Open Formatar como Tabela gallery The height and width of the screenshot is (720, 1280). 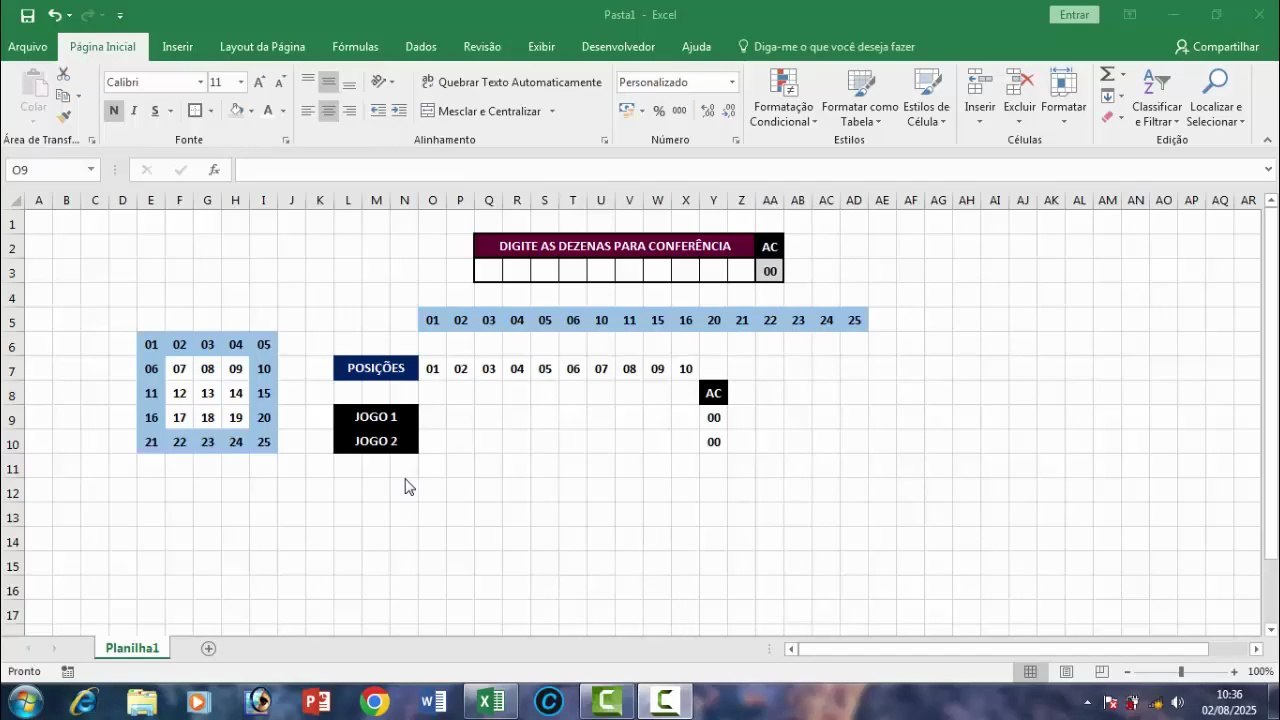click(860, 98)
